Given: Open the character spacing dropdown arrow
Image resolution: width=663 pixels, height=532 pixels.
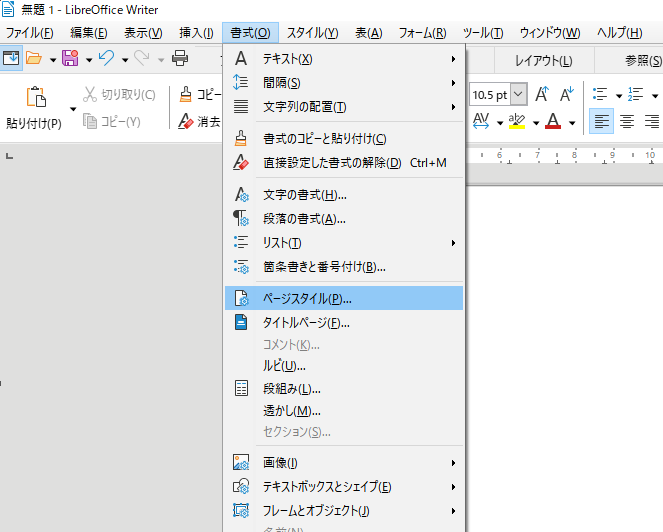Looking at the screenshot, I should (x=500, y=123).
